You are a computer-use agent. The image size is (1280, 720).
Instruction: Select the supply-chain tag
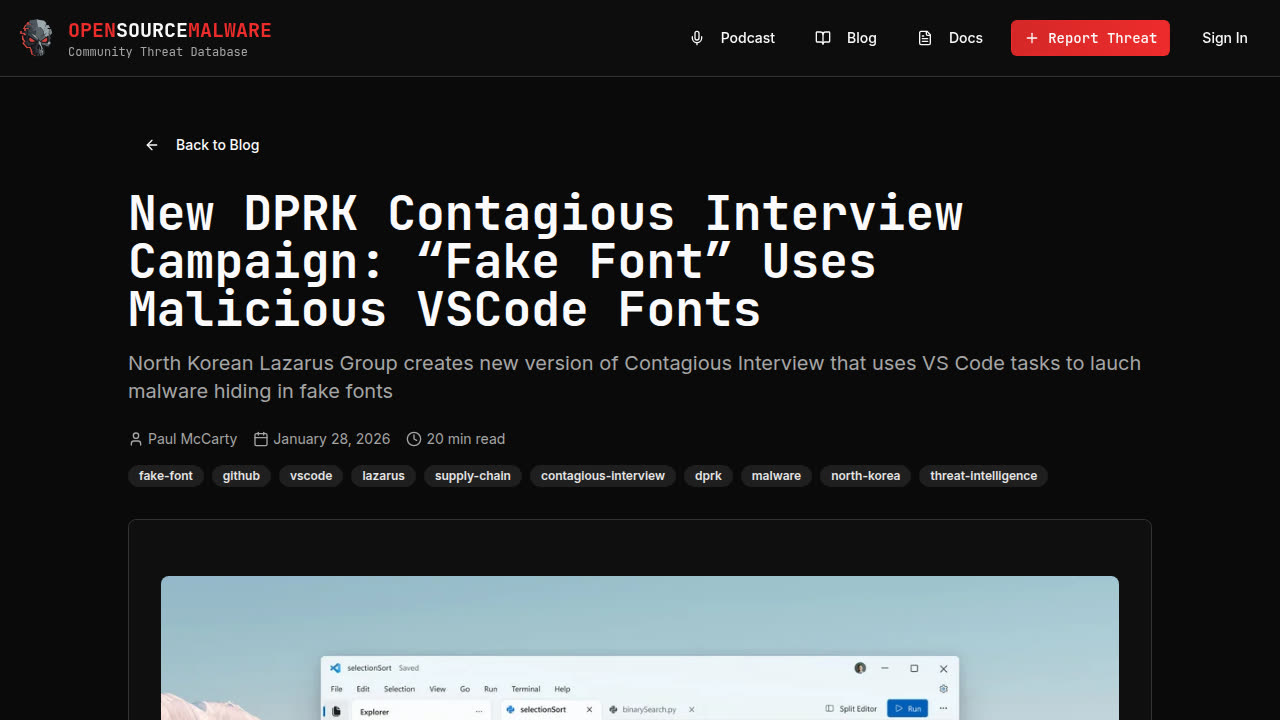(x=473, y=476)
